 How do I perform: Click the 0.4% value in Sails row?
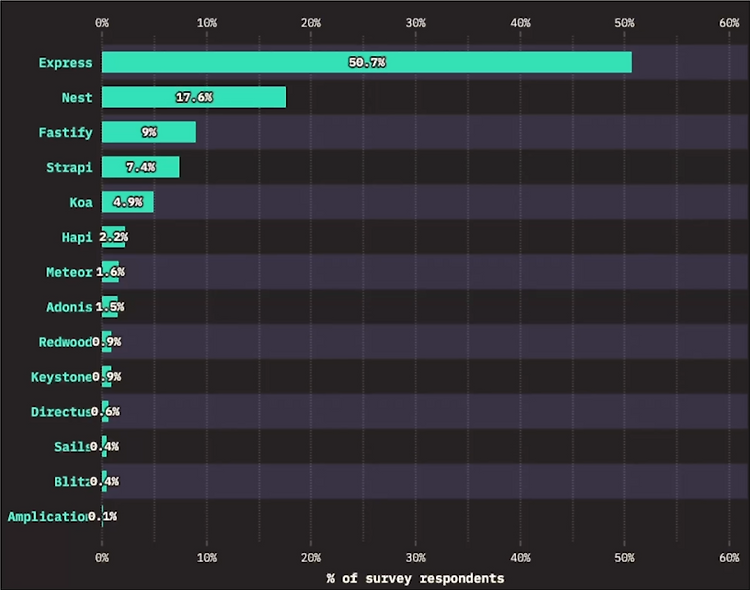(104, 446)
